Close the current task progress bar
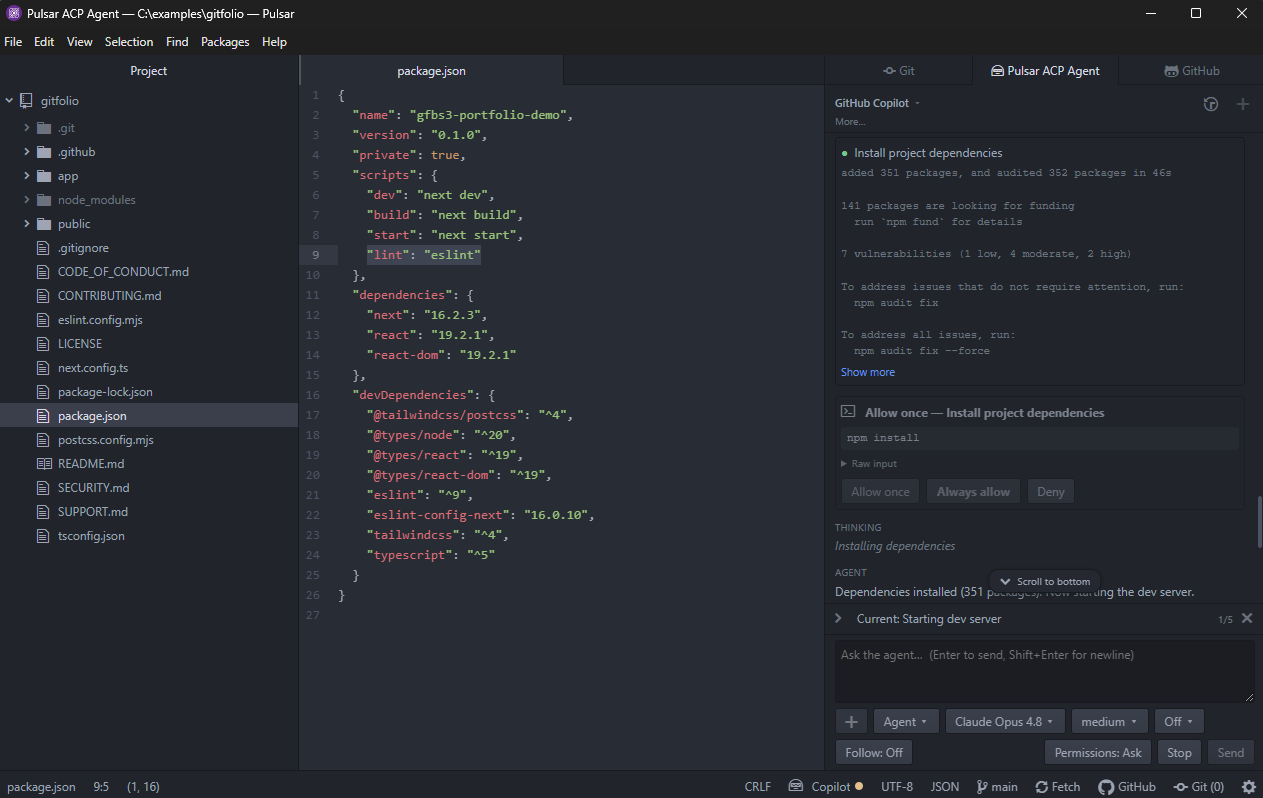 click(1247, 619)
